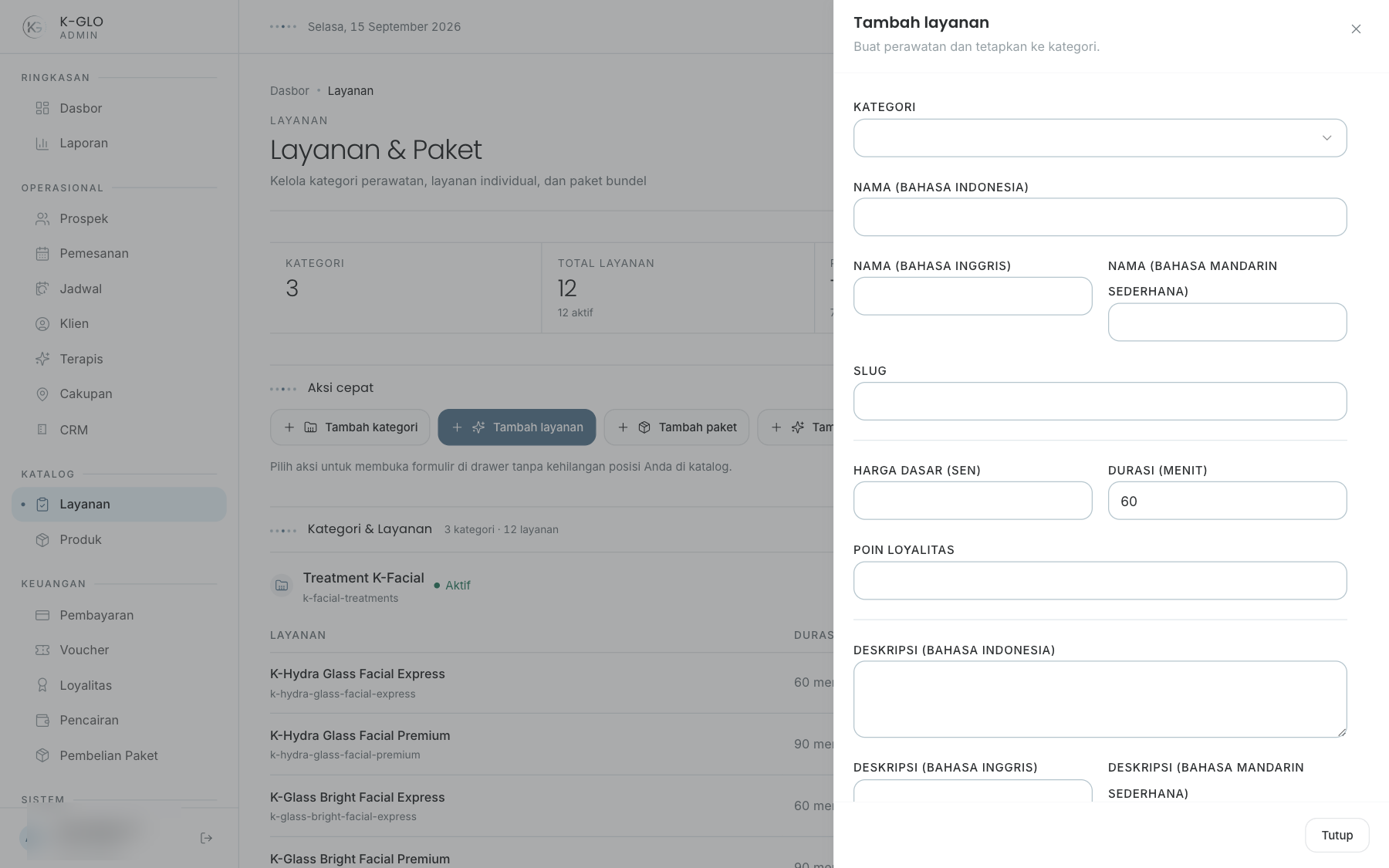Click the Tambah layanan quick action button
Viewport: 1389px width, 868px height.
[x=516, y=427]
